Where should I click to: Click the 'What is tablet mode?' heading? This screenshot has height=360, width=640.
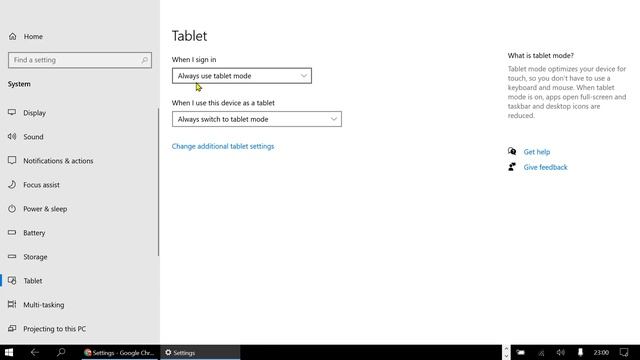pos(540,56)
